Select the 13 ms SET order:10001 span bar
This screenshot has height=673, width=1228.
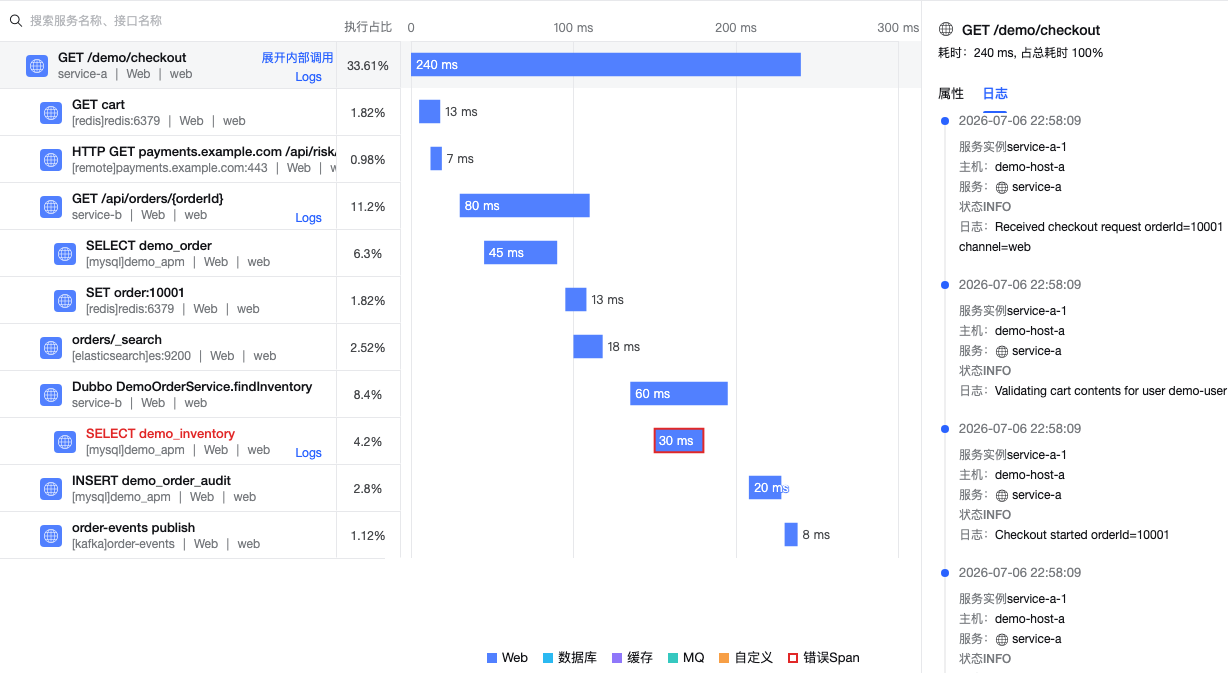click(576, 300)
